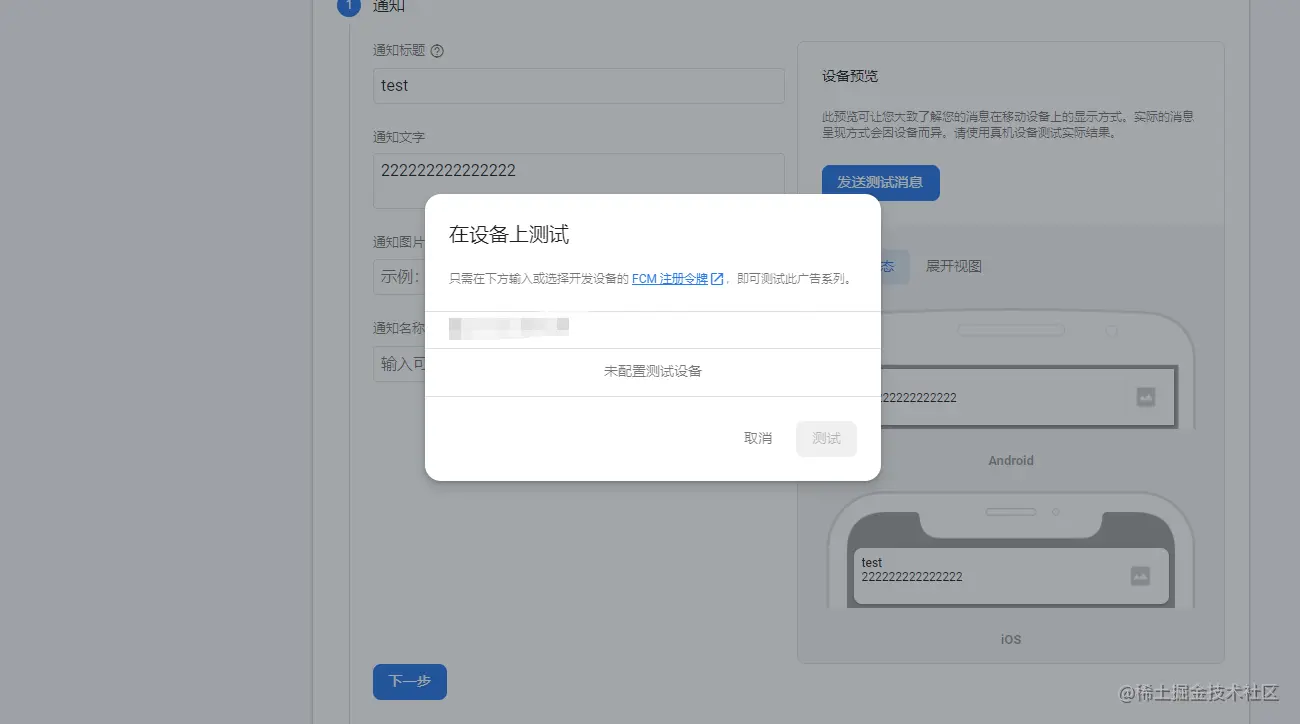Click the FCM token input in the dialog

tap(650, 327)
